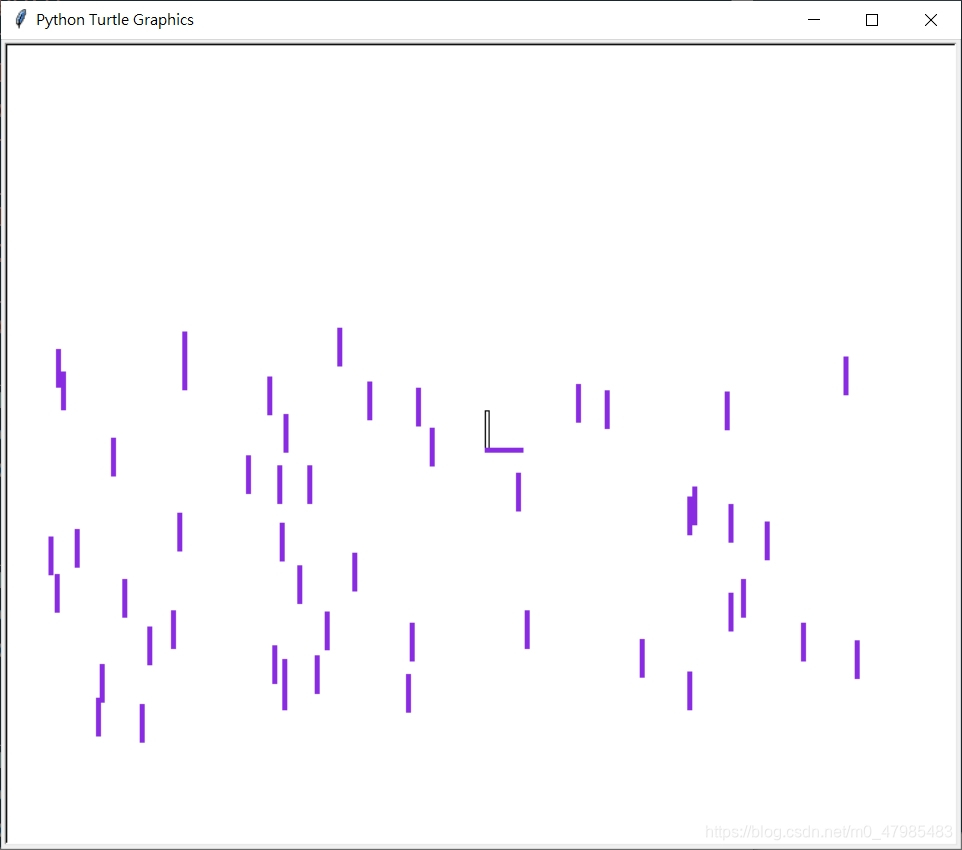Click the purple horizontal stroke under the pen cursor
Viewport: 962px width, 850px height.
505,451
